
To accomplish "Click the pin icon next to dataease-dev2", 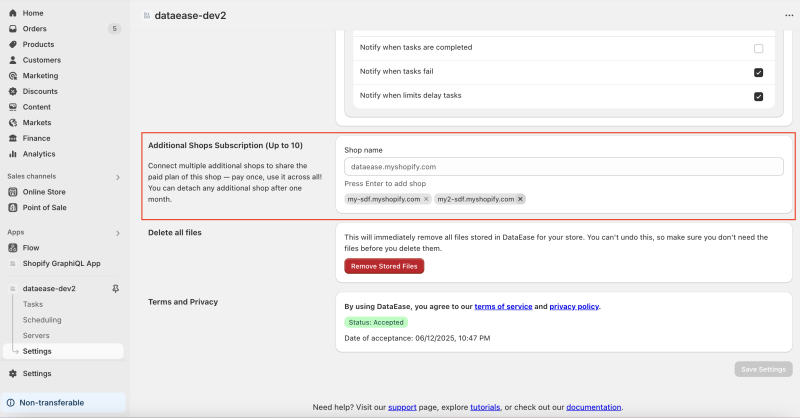I will point(116,288).
